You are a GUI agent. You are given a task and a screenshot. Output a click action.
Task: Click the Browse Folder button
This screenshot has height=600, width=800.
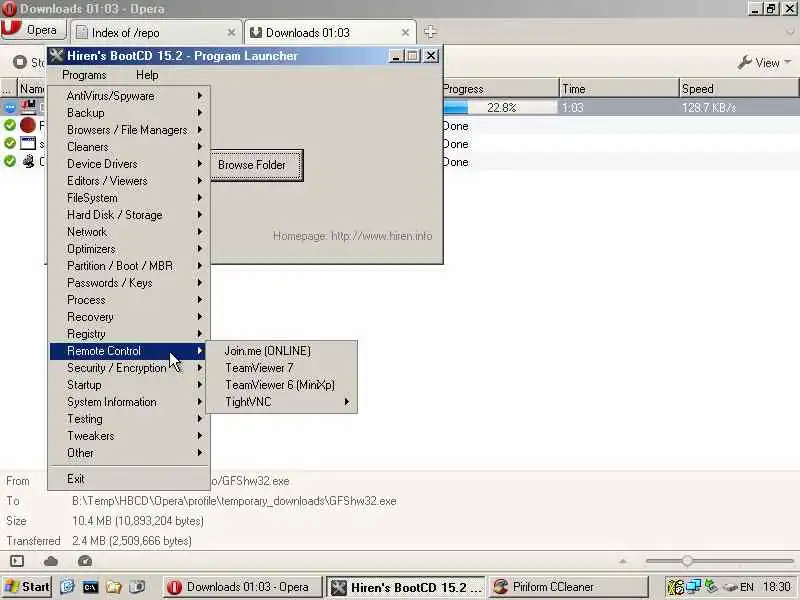pyautogui.click(x=257, y=165)
